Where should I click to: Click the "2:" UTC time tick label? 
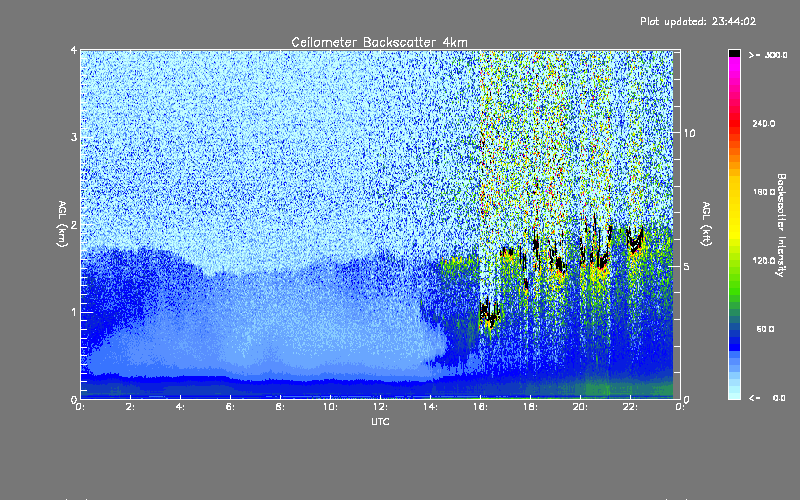(x=131, y=407)
